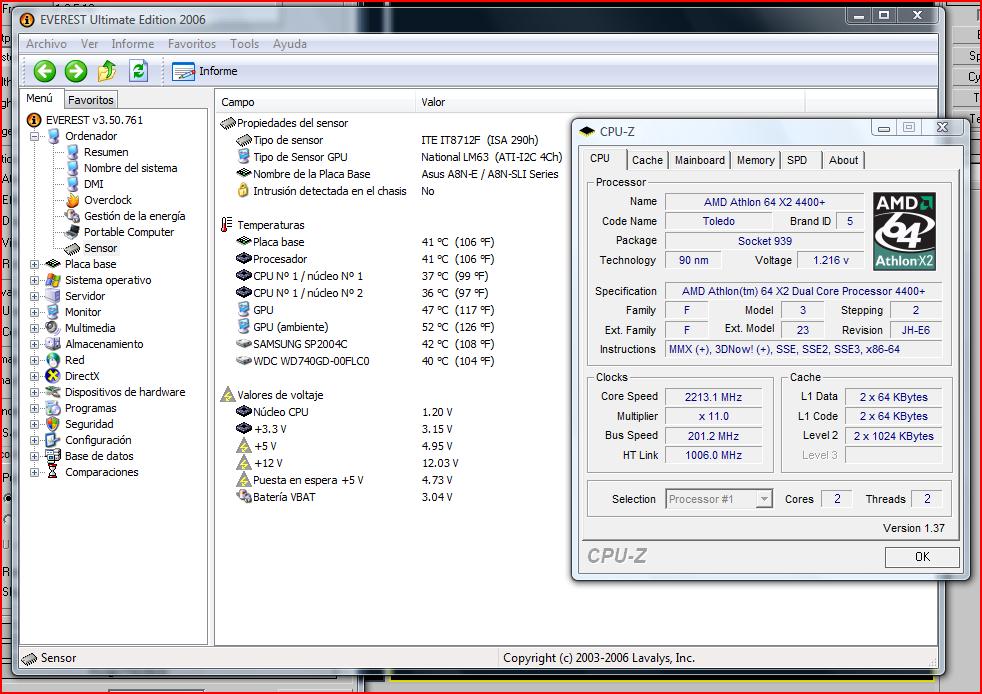Click the Temperaturas thermometer icon

click(227, 224)
